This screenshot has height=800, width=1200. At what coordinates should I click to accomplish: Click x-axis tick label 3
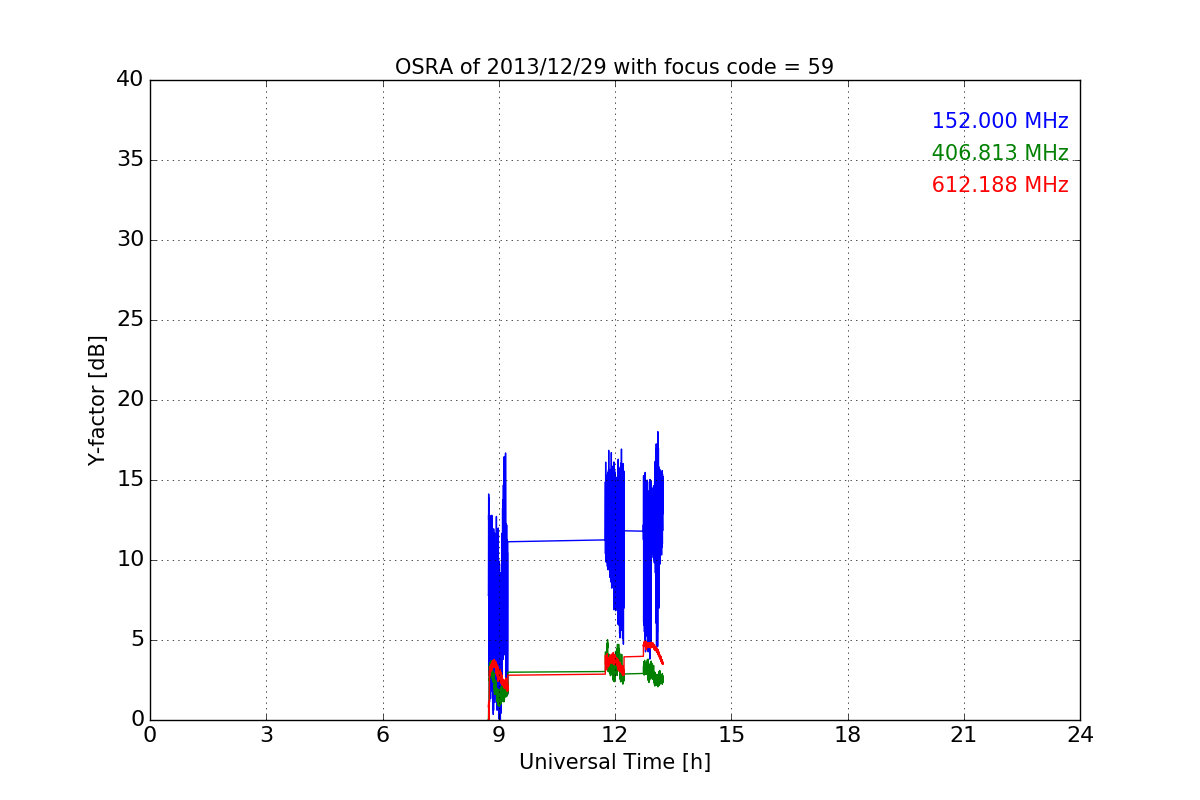pos(266,735)
